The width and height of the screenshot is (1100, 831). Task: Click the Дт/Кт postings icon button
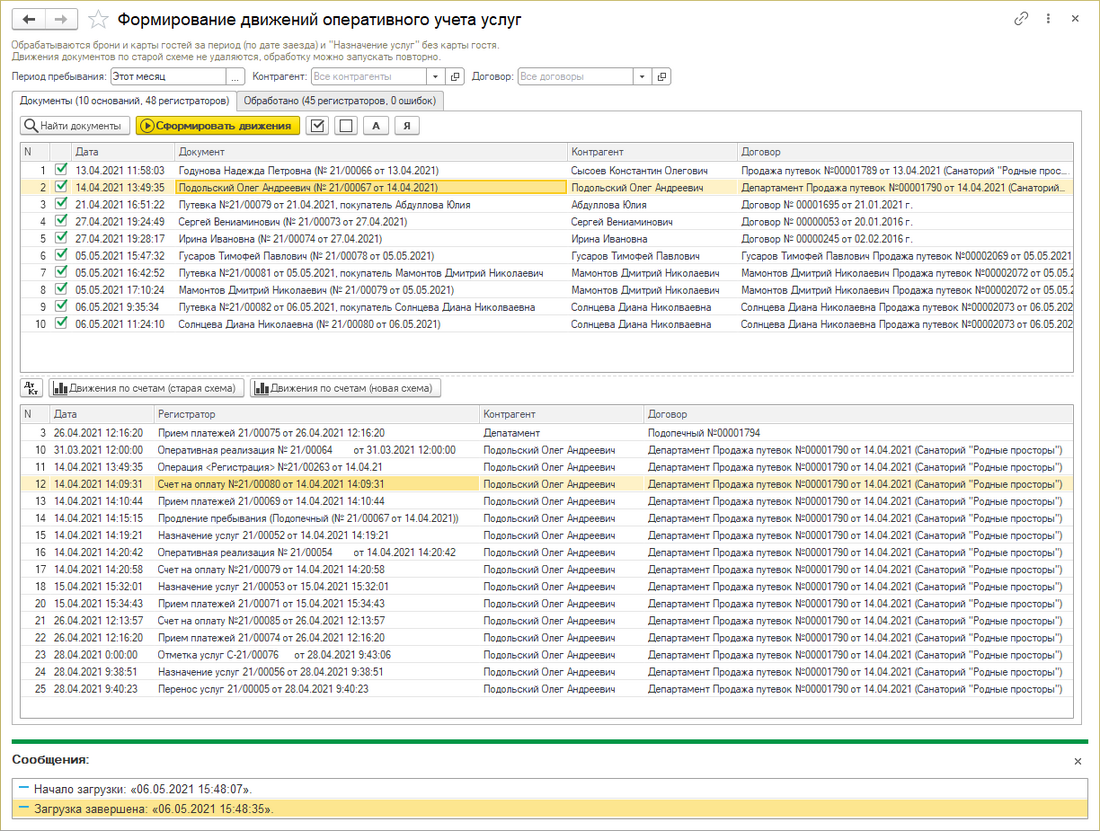click(30, 388)
